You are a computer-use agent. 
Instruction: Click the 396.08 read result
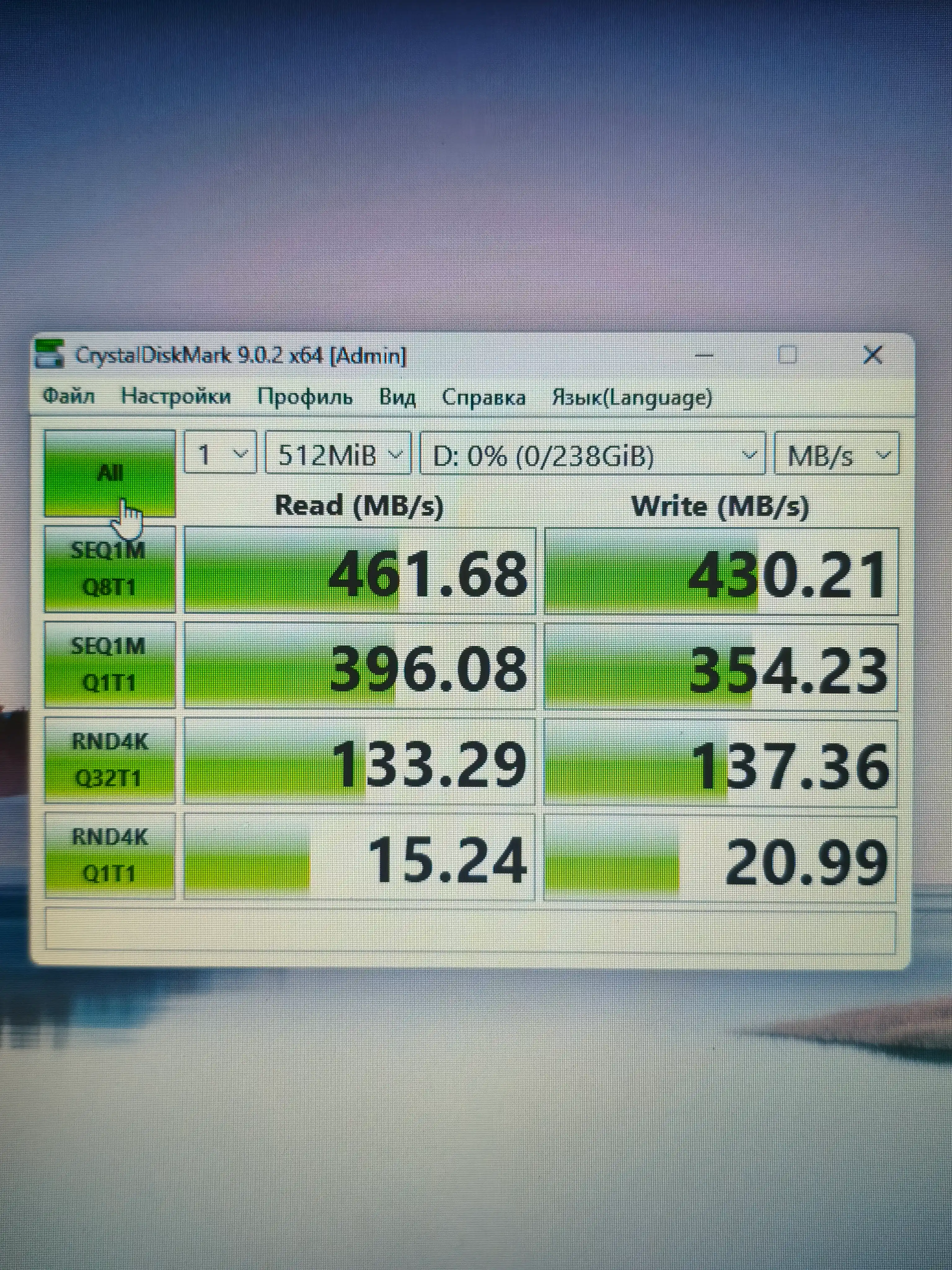click(360, 666)
